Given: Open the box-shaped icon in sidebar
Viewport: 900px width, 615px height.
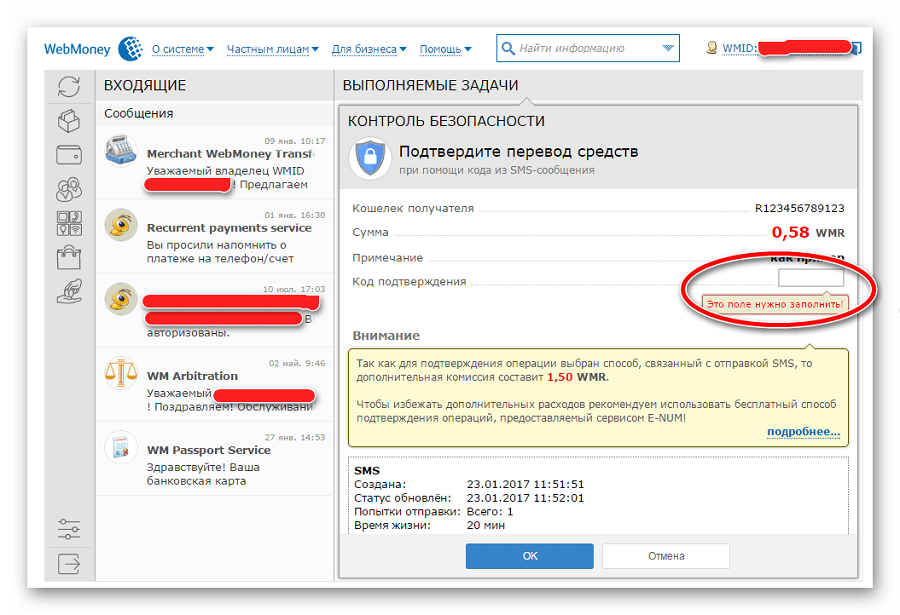Looking at the screenshot, I should [69, 121].
